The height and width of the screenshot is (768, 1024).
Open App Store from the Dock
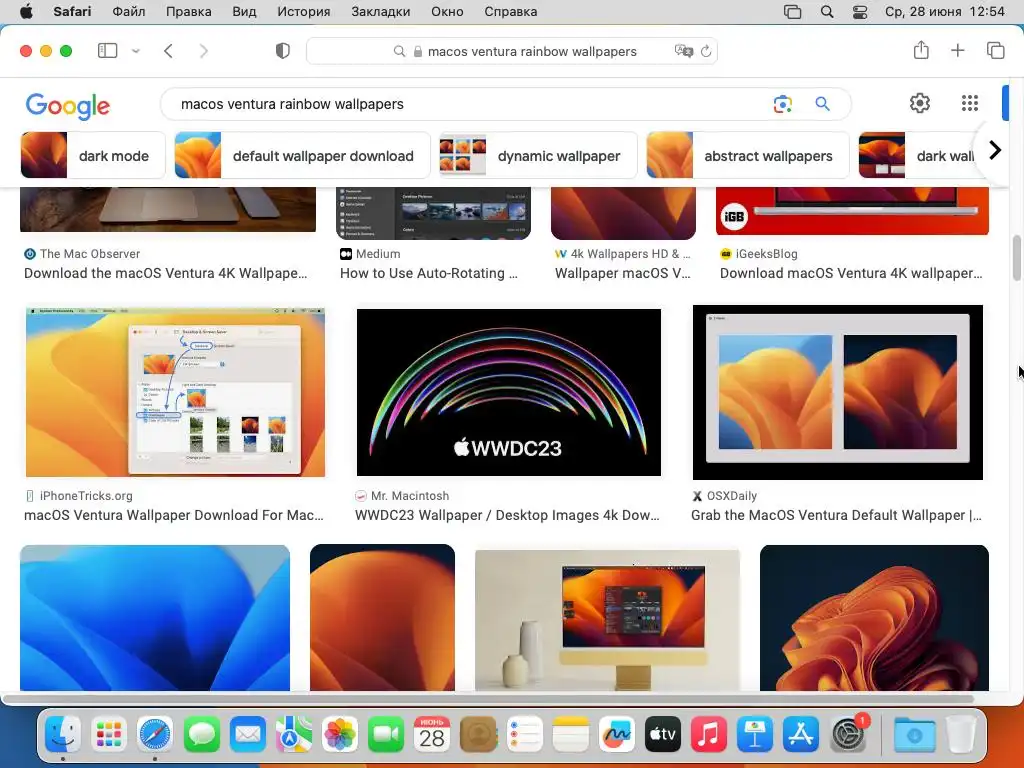point(801,735)
